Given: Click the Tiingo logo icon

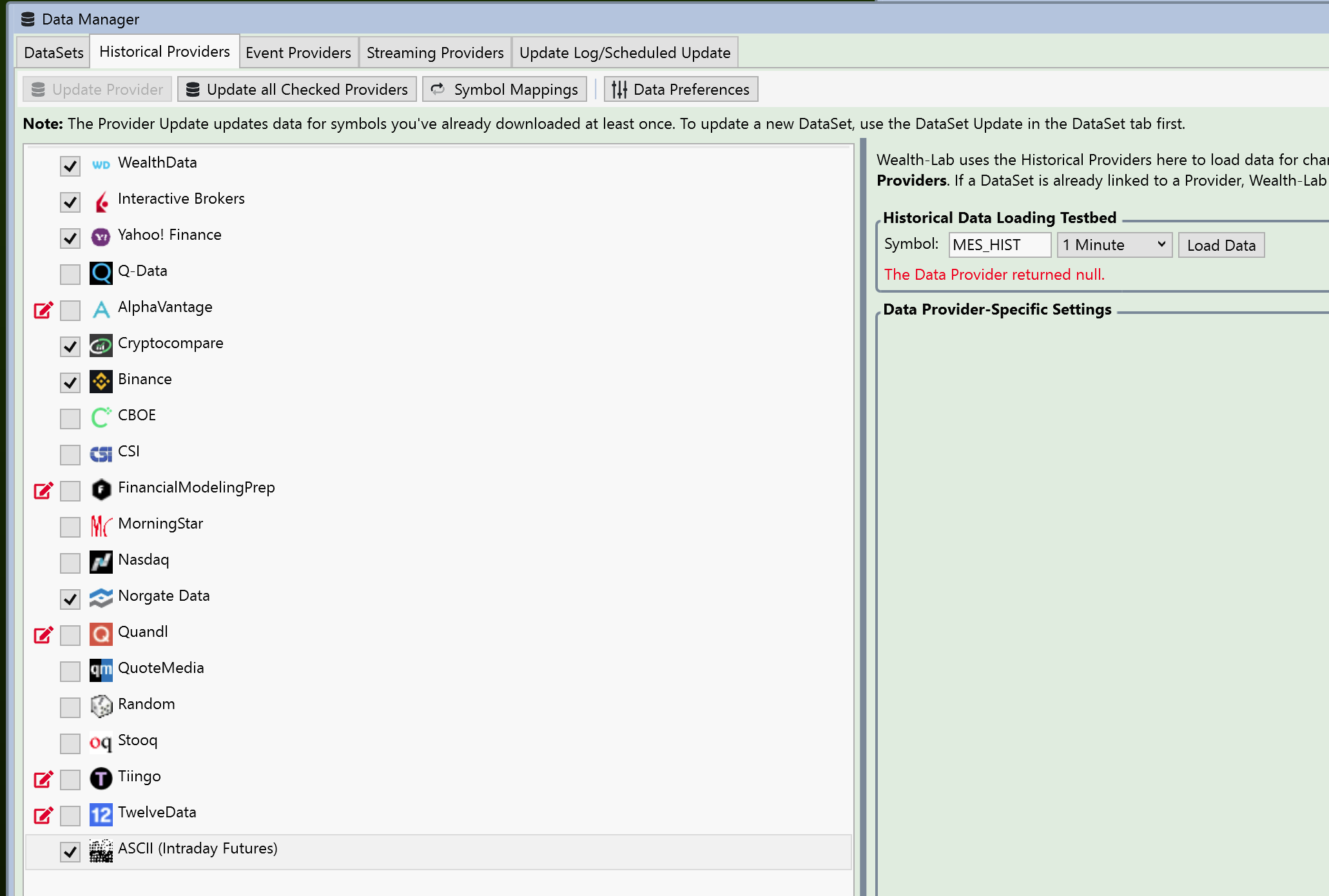Looking at the screenshot, I should (x=101, y=779).
